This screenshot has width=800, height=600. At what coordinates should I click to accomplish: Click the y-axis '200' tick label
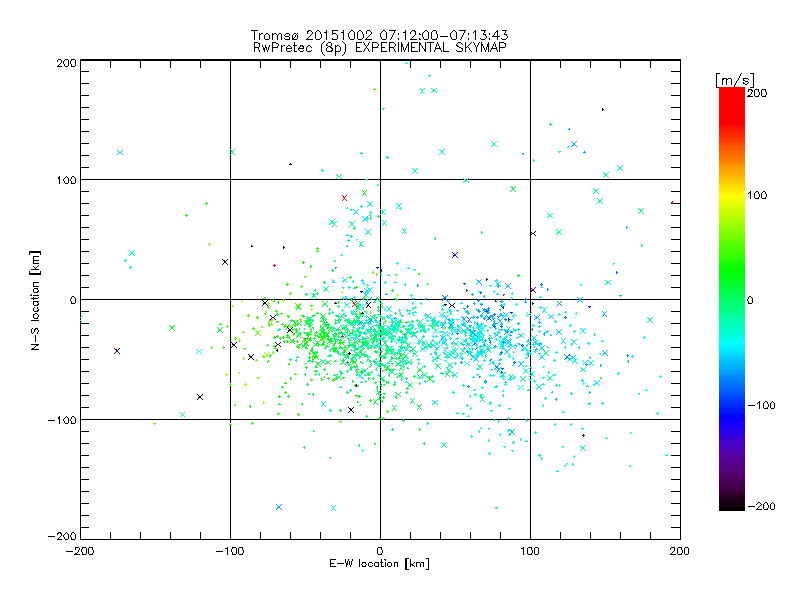pos(66,63)
